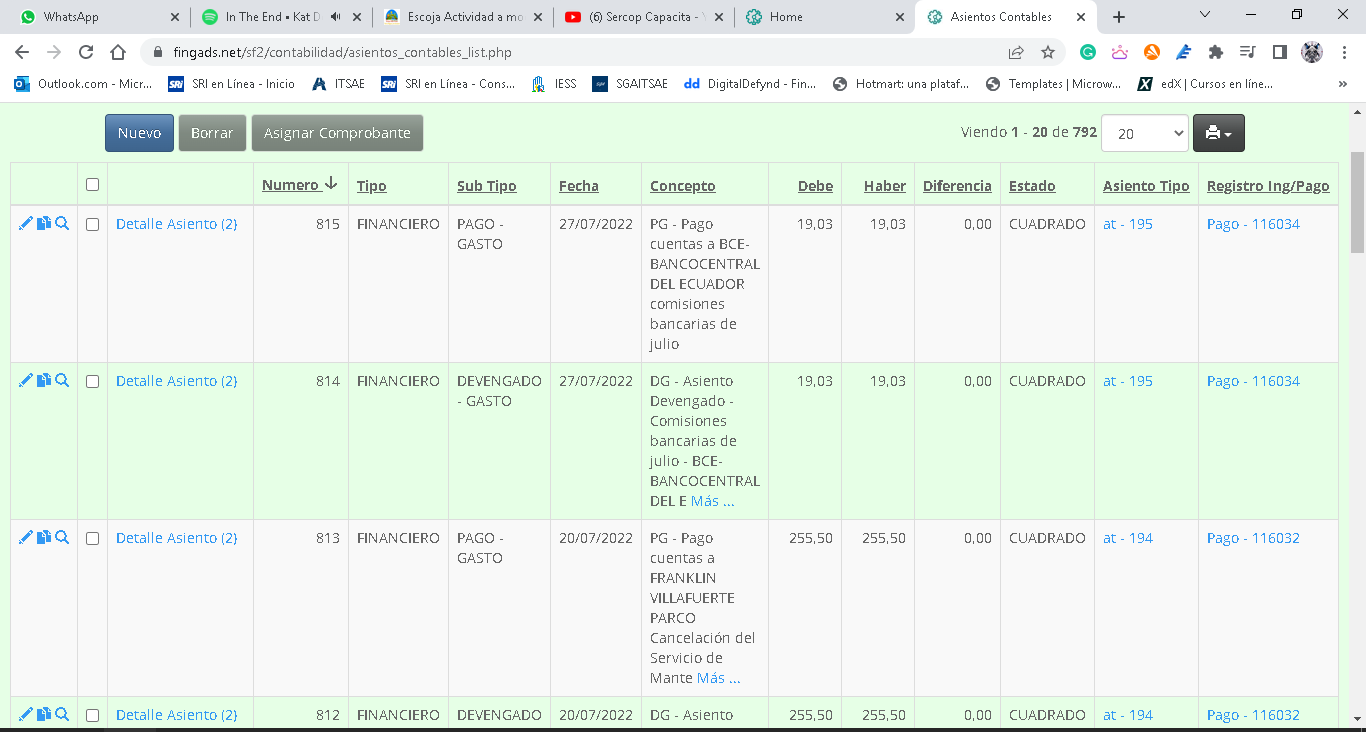Click the bookmark star icon in address bar
Viewport: 1366px width, 732px height.
click(1048, 52)
